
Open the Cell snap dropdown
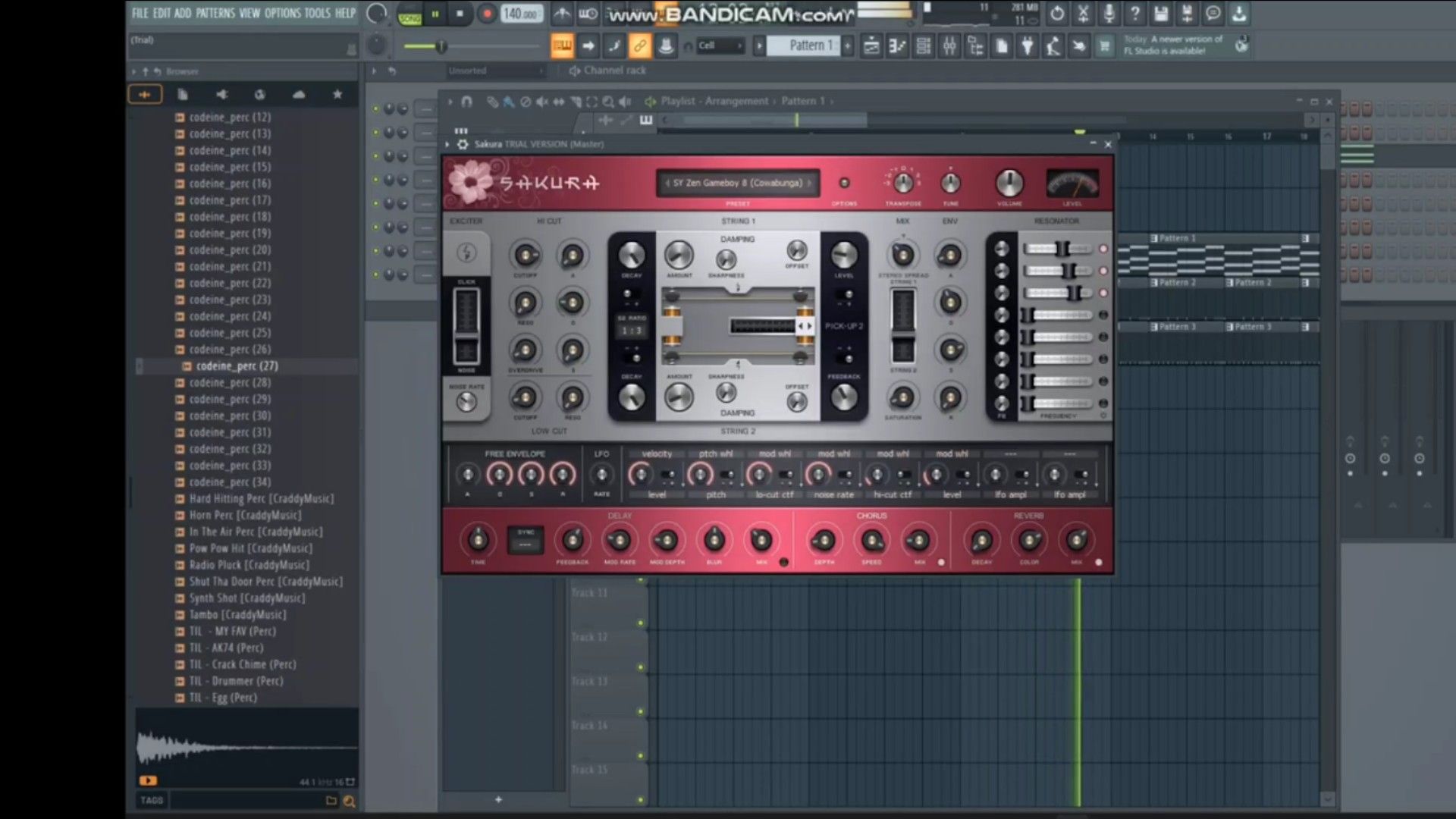719,46
